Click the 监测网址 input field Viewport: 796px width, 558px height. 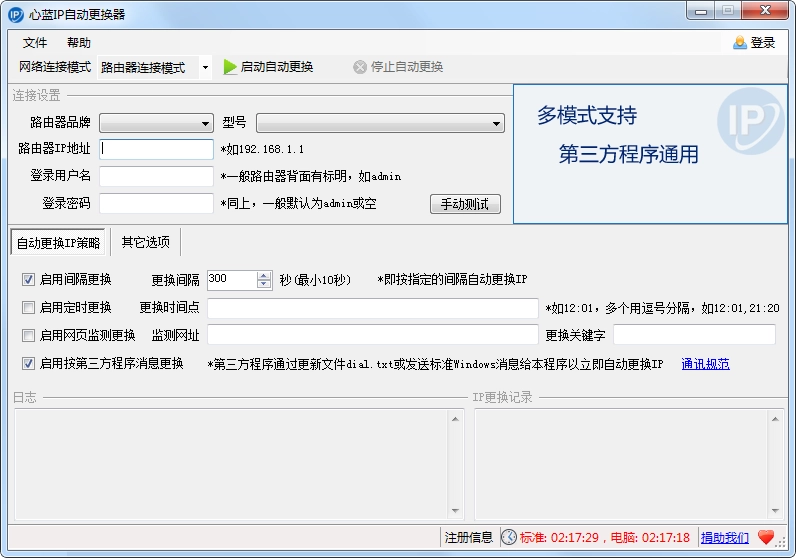pyautogui.click(x=373, y=335)
